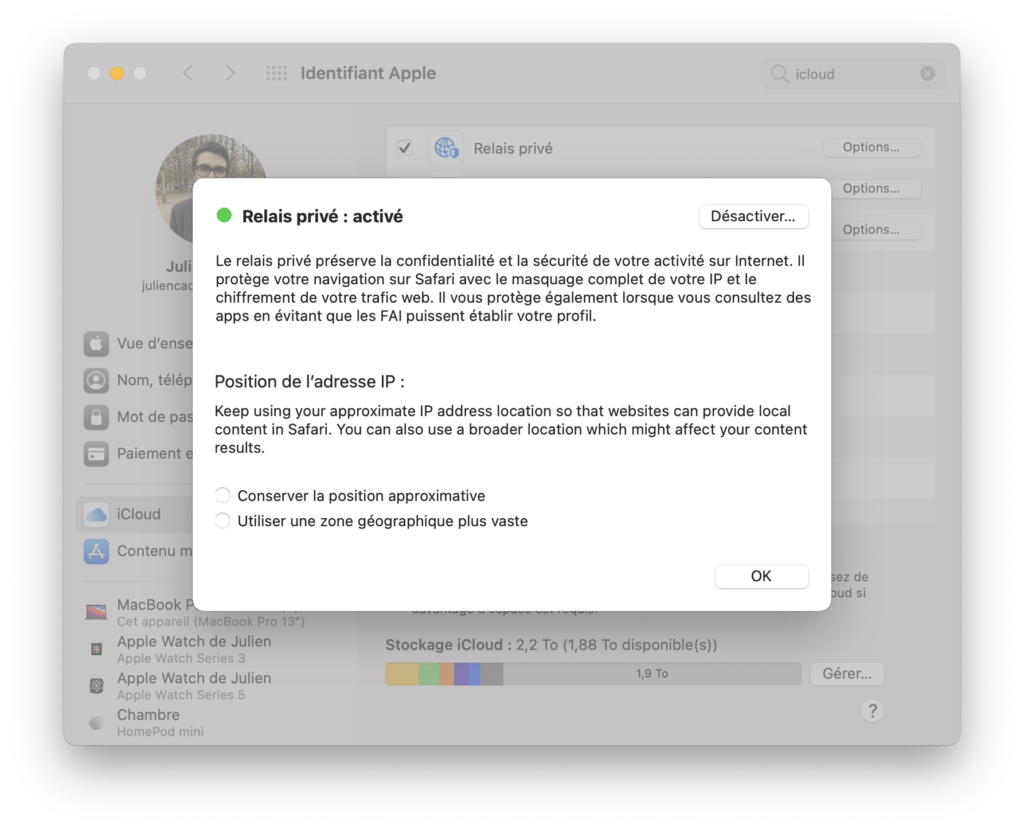Confirm the dialog with OK
This screenshot has height=830, width=1024.
point(761,576)
